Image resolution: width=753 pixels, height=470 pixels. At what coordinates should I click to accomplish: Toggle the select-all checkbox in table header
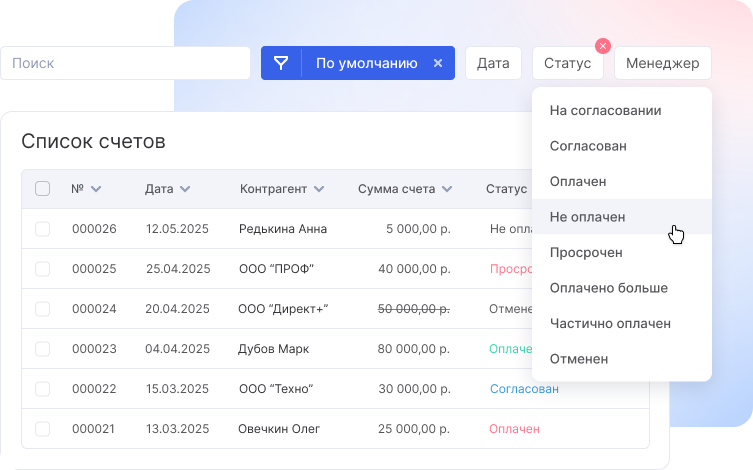pyautogui.click(x=42, y=188)
